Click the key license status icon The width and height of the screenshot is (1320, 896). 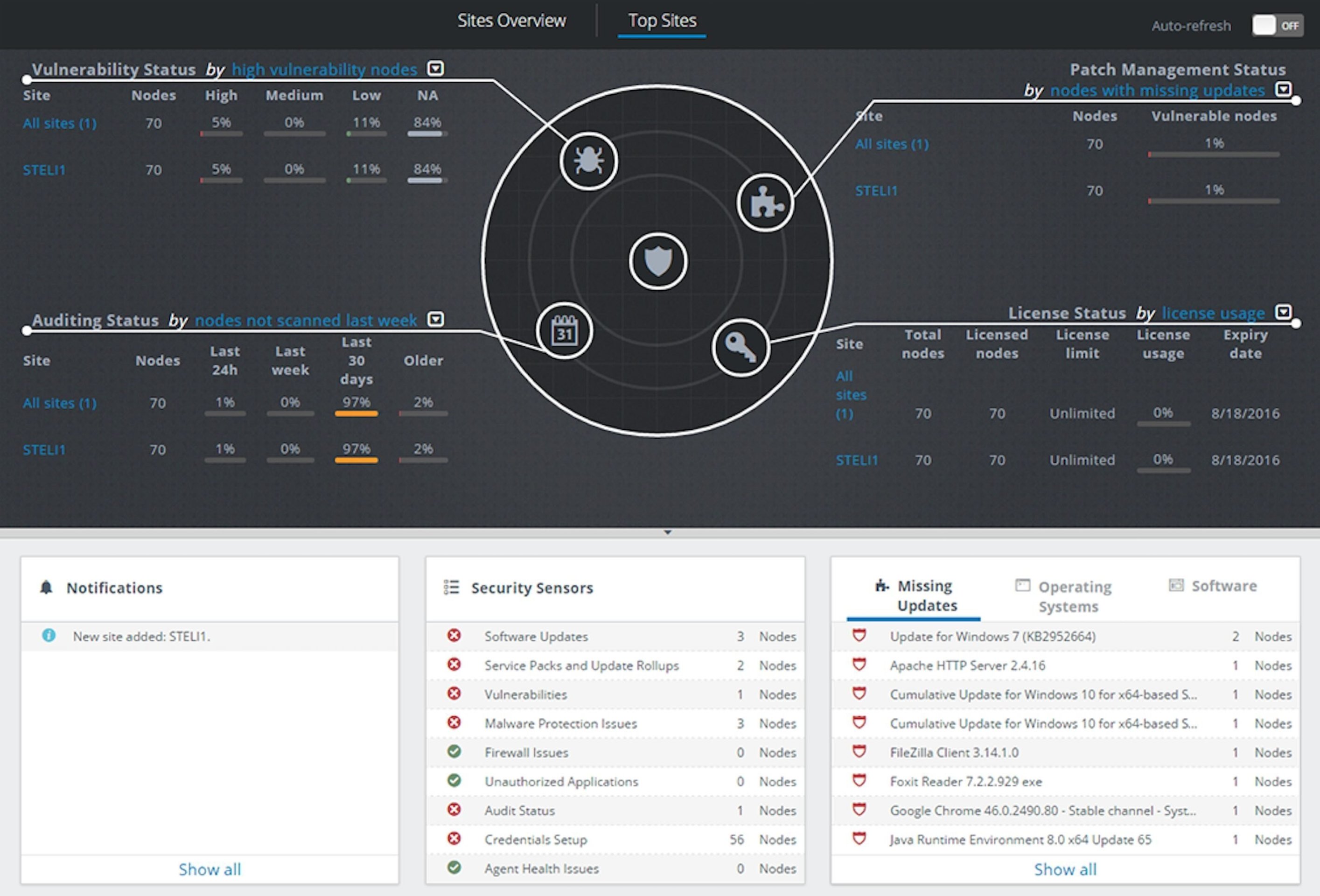coord(740,347)
